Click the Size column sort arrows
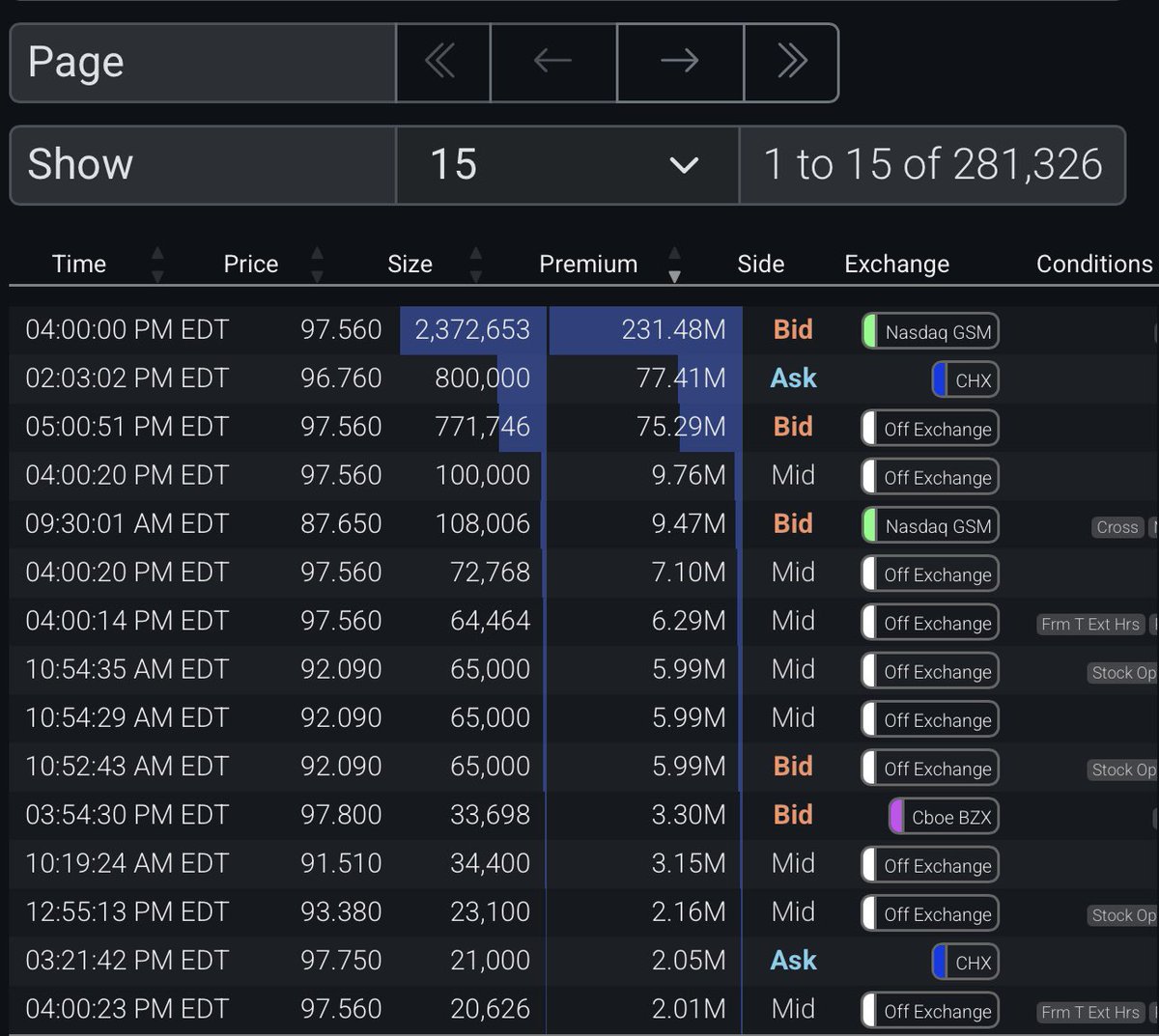The height and width of the screenshot is (1036, 1159). point(475,265)
